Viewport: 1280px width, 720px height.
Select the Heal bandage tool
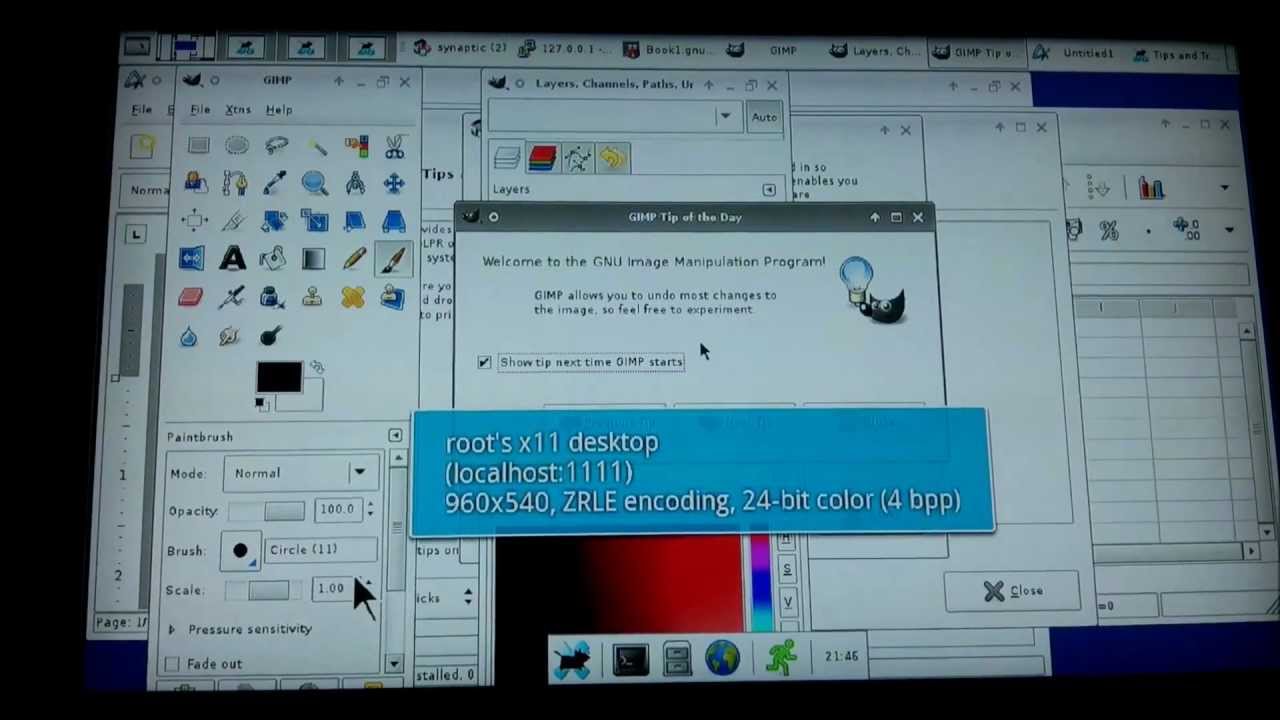pos(352,297)
